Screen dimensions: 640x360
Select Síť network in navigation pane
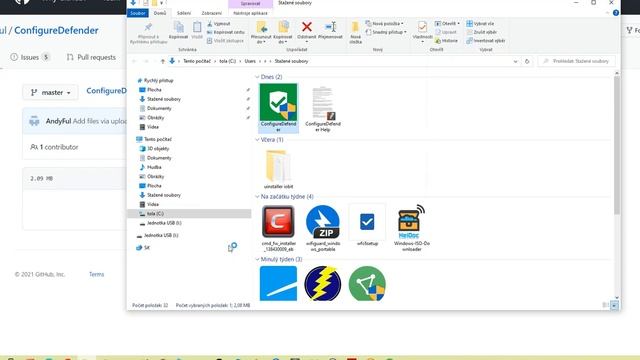(x=147, y=248)
